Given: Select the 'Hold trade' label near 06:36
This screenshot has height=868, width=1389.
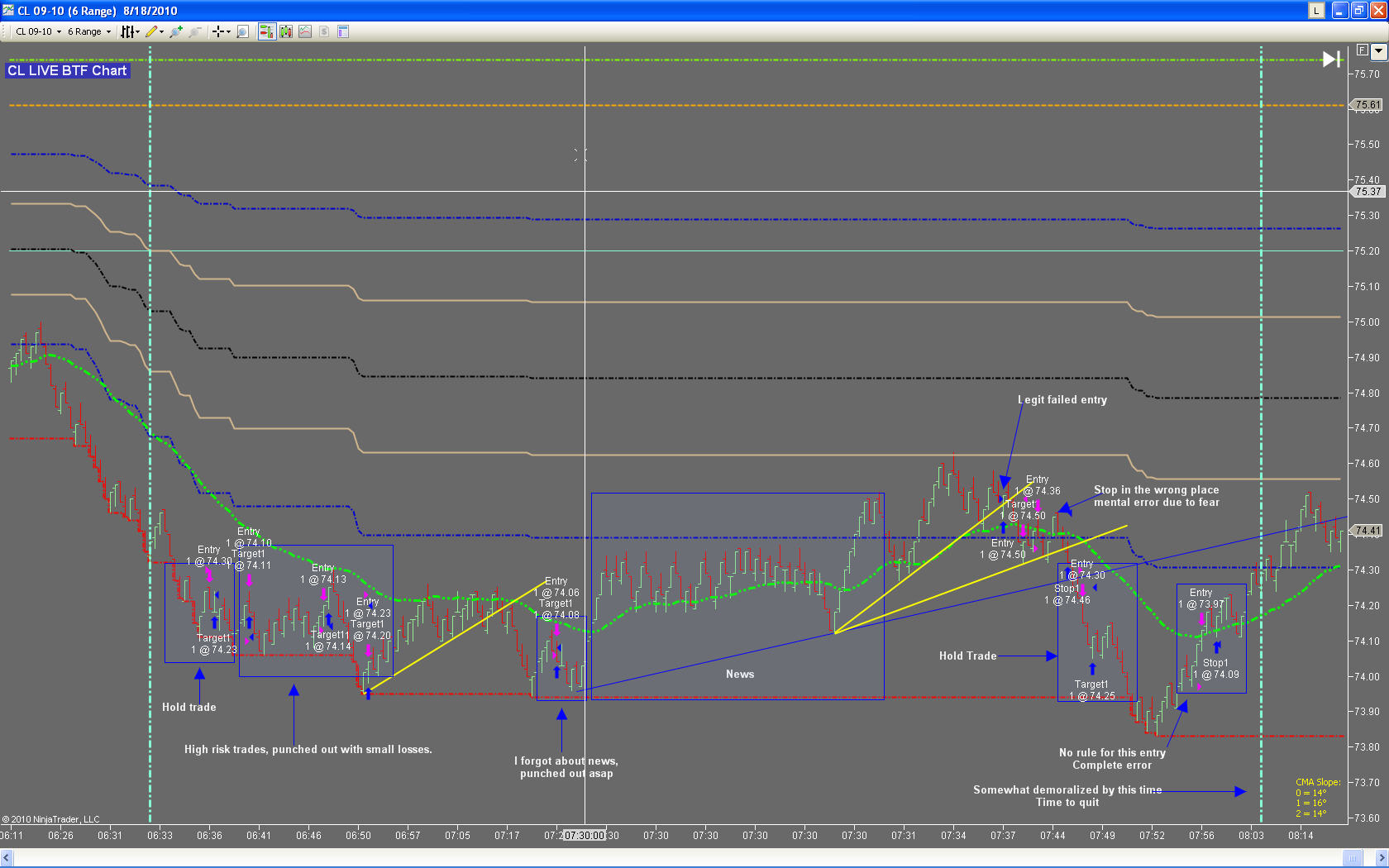Looking at the screenshot, I should [189, 708].
